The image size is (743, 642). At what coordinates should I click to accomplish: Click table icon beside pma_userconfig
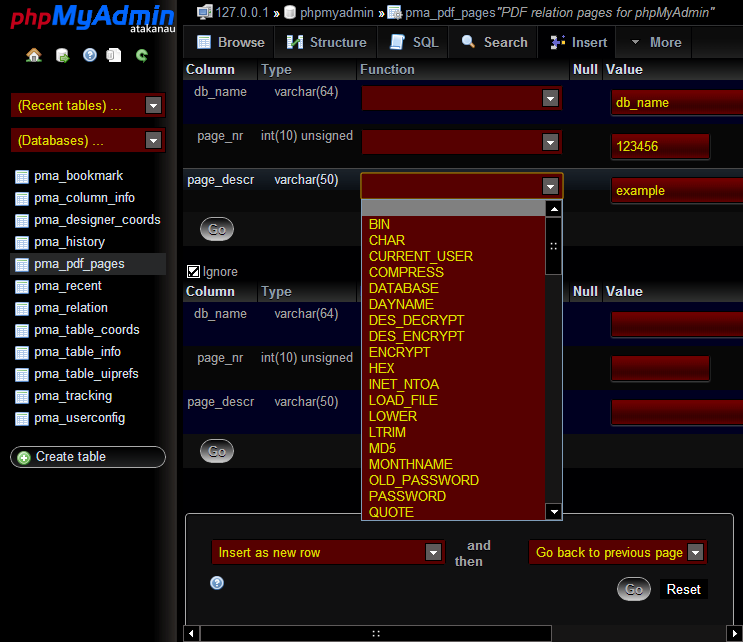pyautogui.click(x=22, y=419)
